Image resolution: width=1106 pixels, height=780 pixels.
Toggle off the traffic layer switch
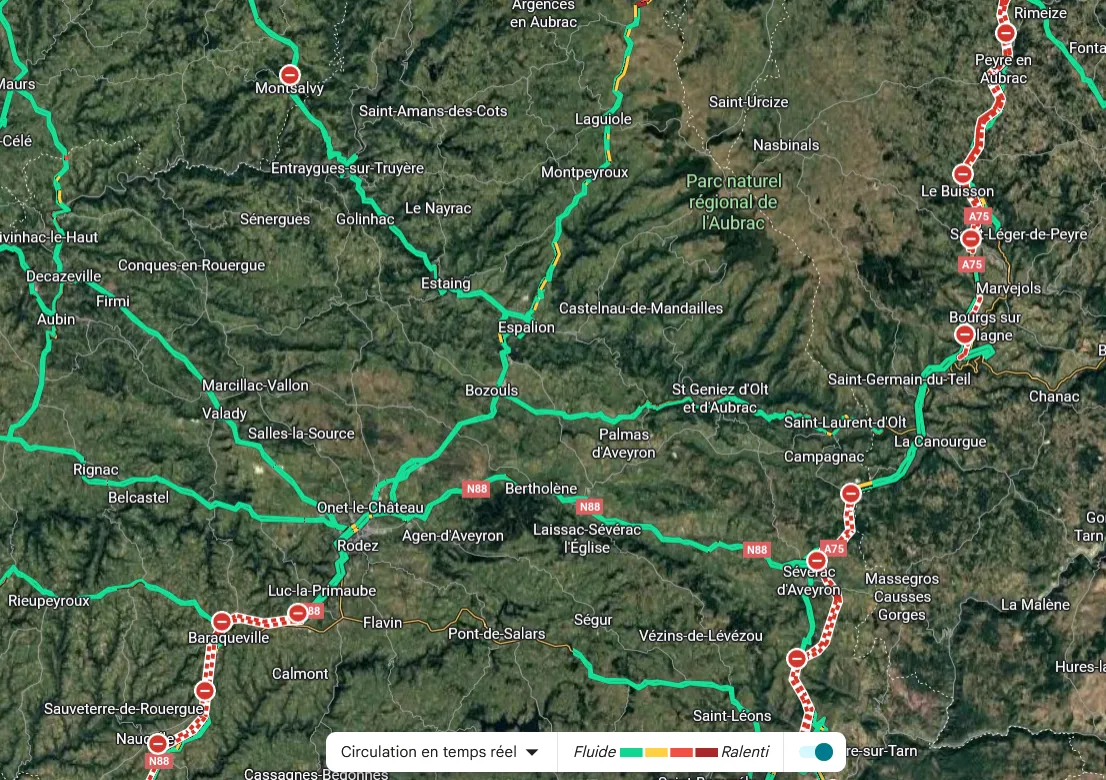coord(816,752)
